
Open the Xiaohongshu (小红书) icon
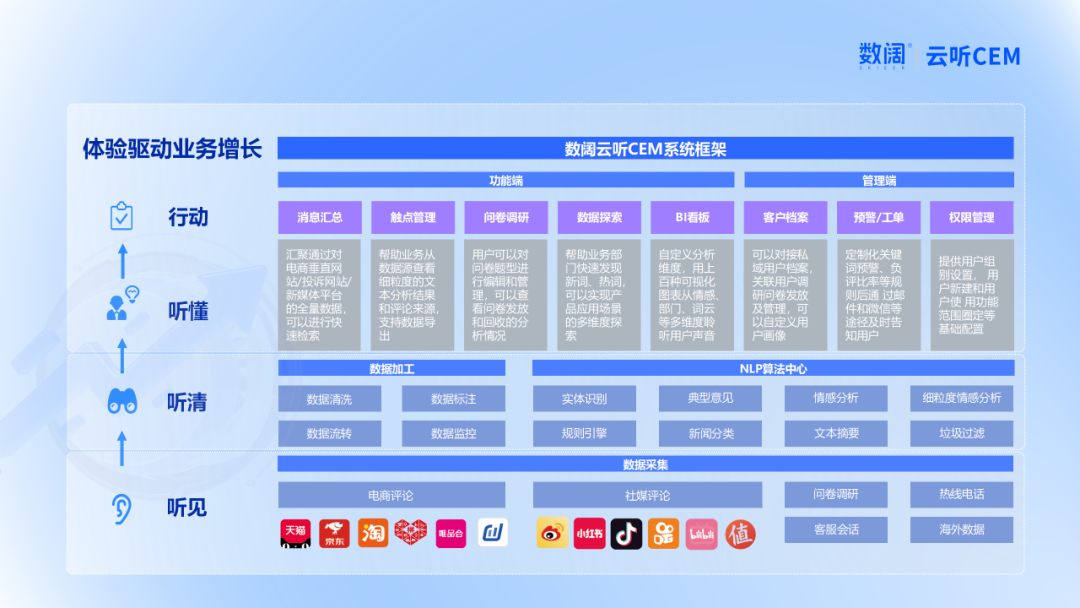(589, 534)
